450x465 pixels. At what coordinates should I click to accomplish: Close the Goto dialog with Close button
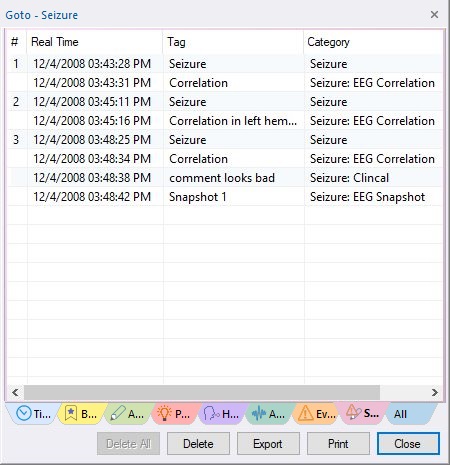408,444
